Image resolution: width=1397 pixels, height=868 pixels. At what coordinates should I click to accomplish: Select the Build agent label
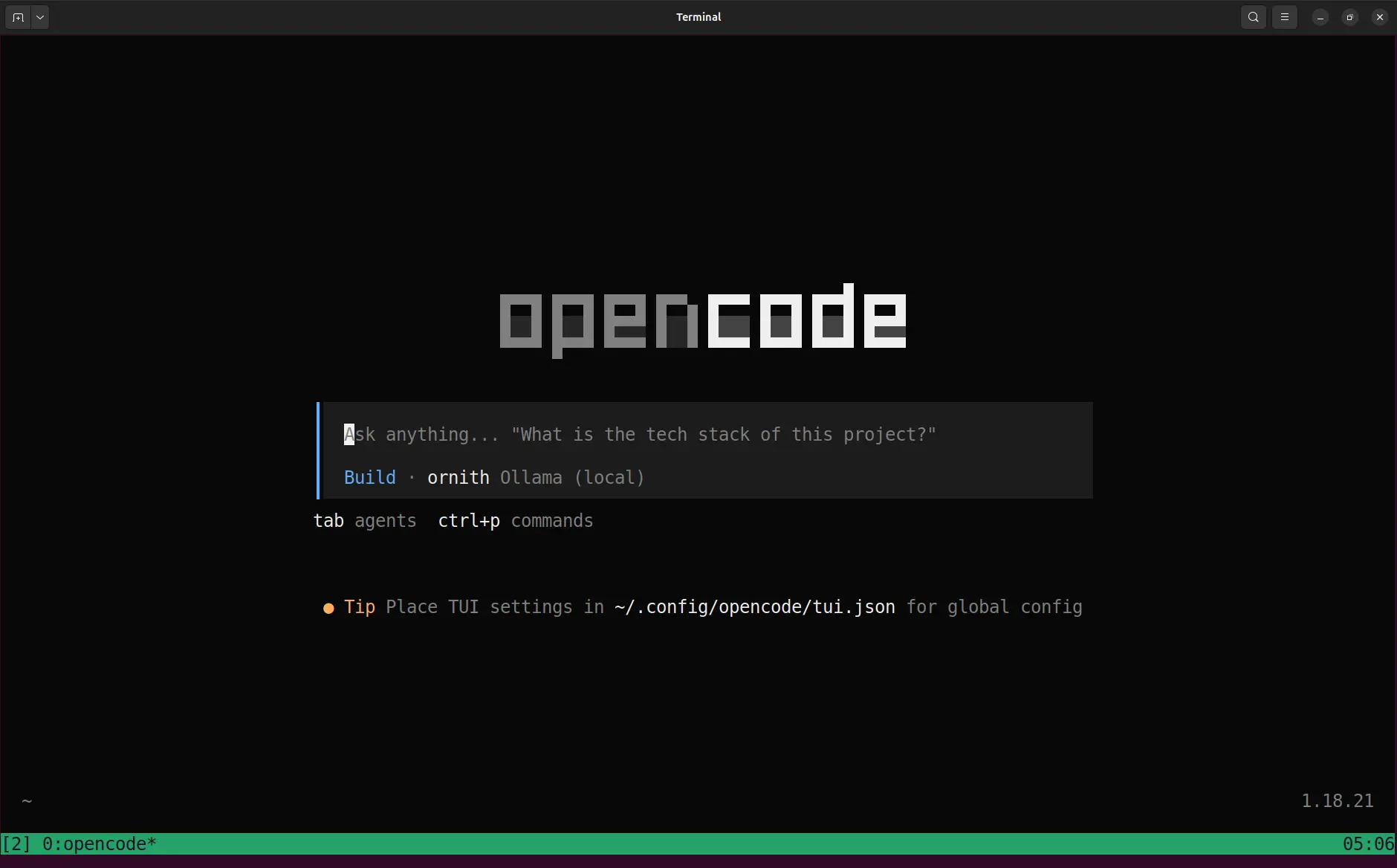370,477
